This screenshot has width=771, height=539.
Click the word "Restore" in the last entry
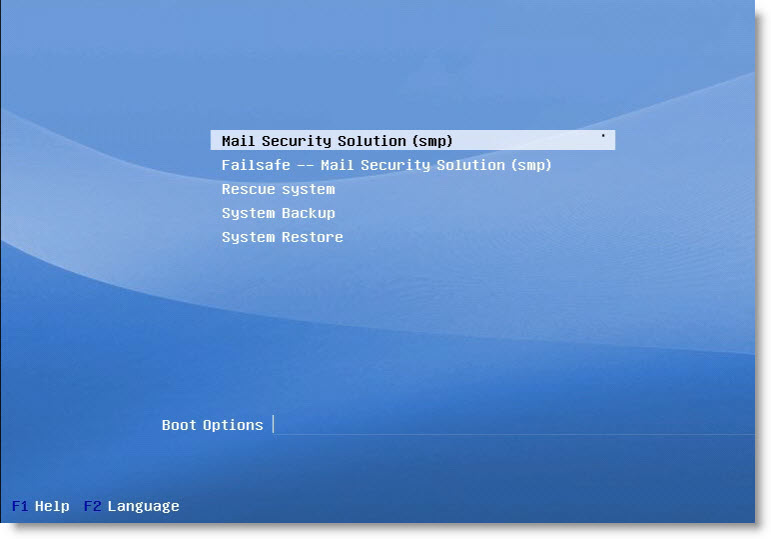click(x=312, y=237)
